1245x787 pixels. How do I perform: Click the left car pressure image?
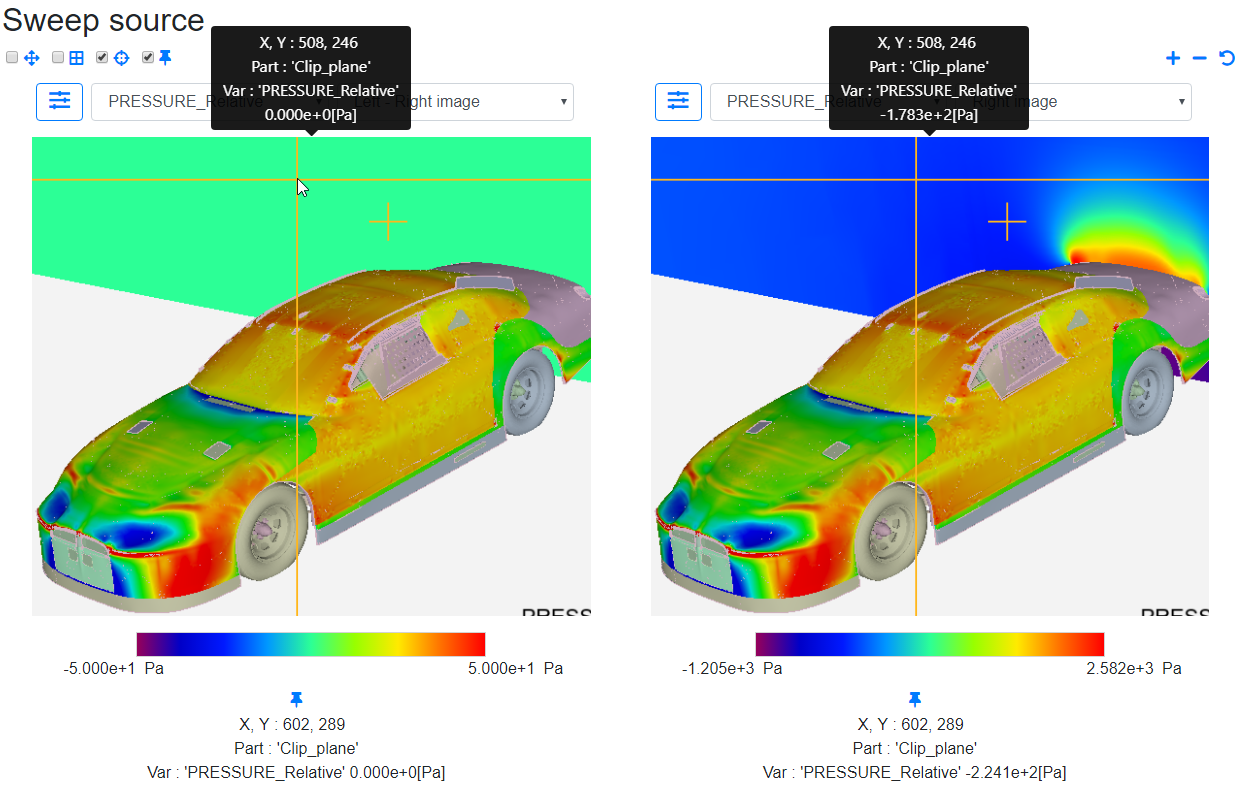click(311, 376)
